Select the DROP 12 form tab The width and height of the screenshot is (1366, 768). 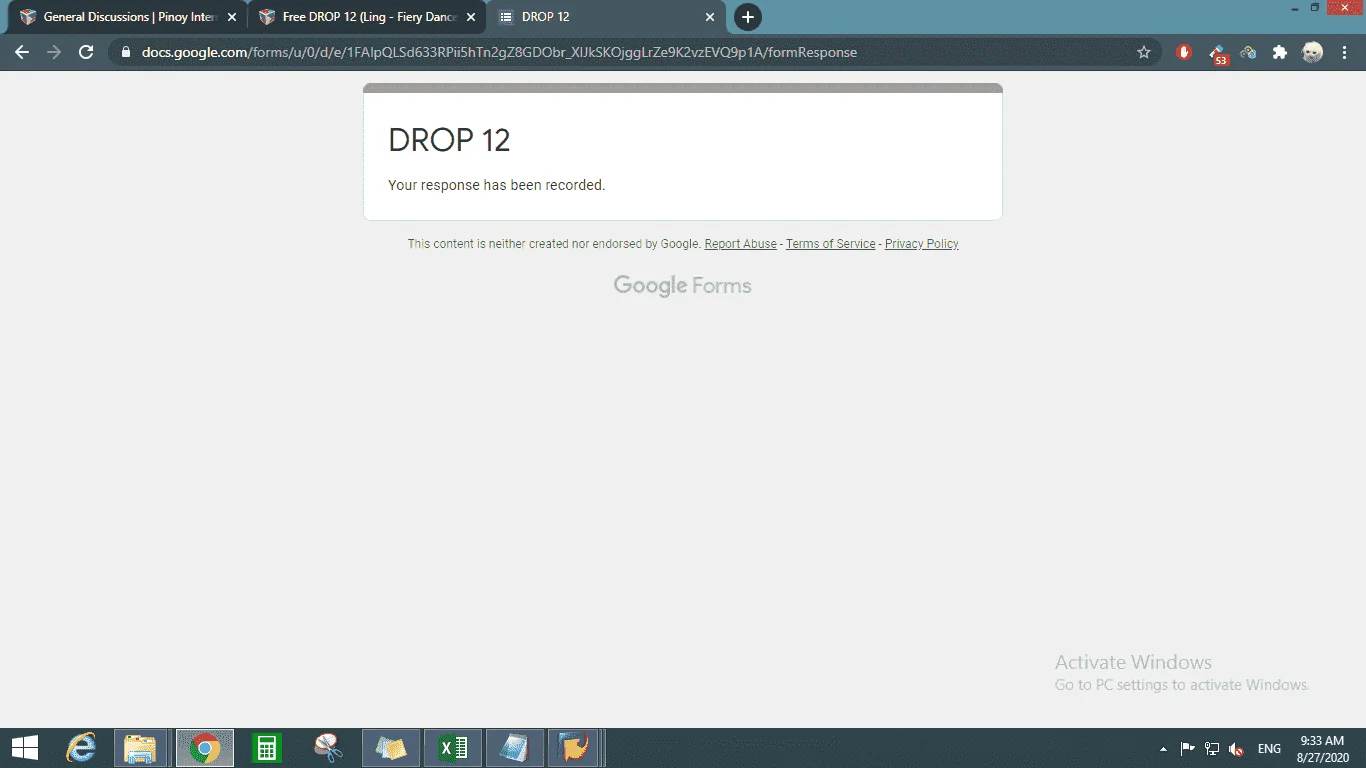point(607,17)
